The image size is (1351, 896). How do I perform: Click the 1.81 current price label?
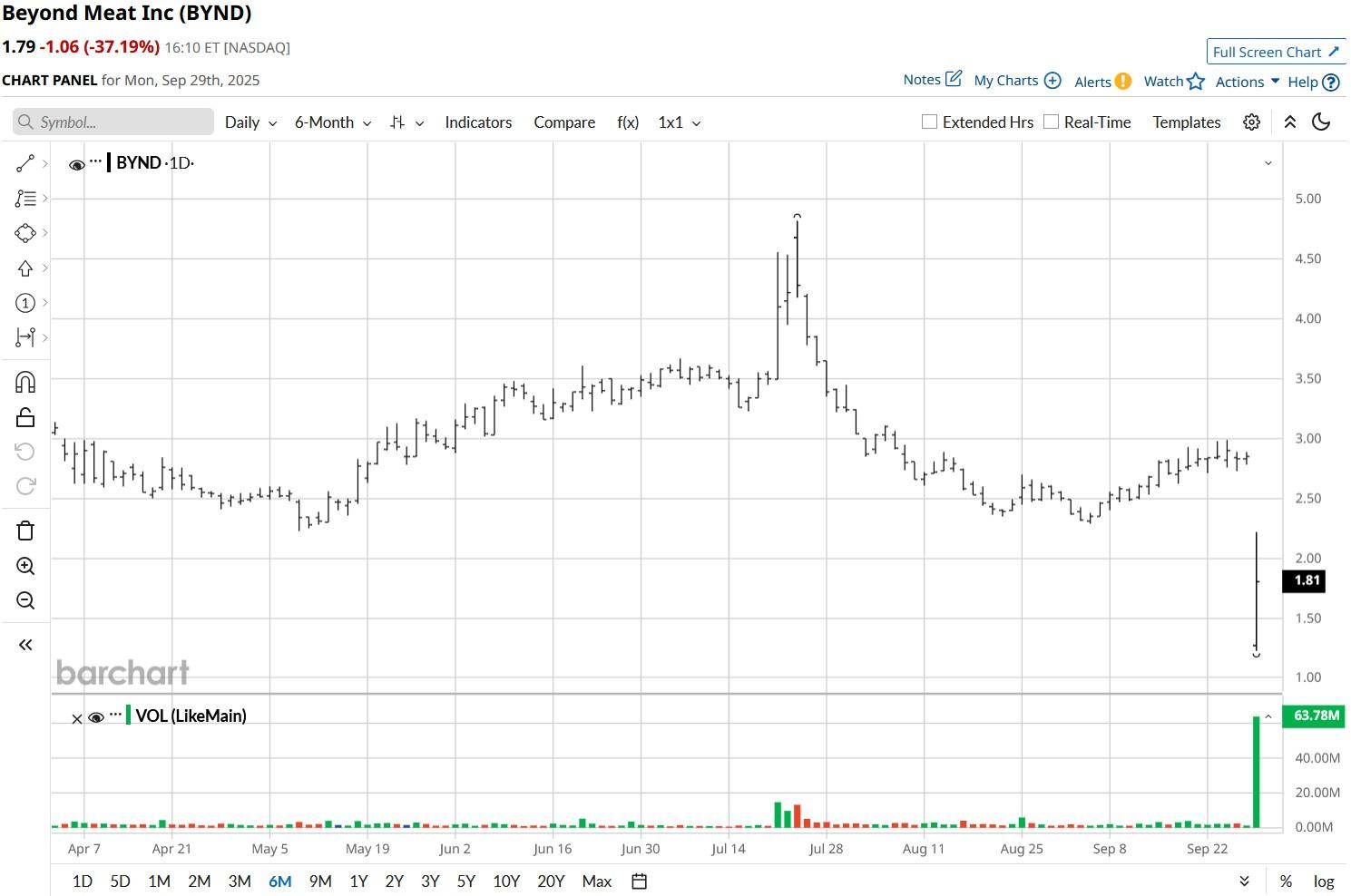[1305, 580]
